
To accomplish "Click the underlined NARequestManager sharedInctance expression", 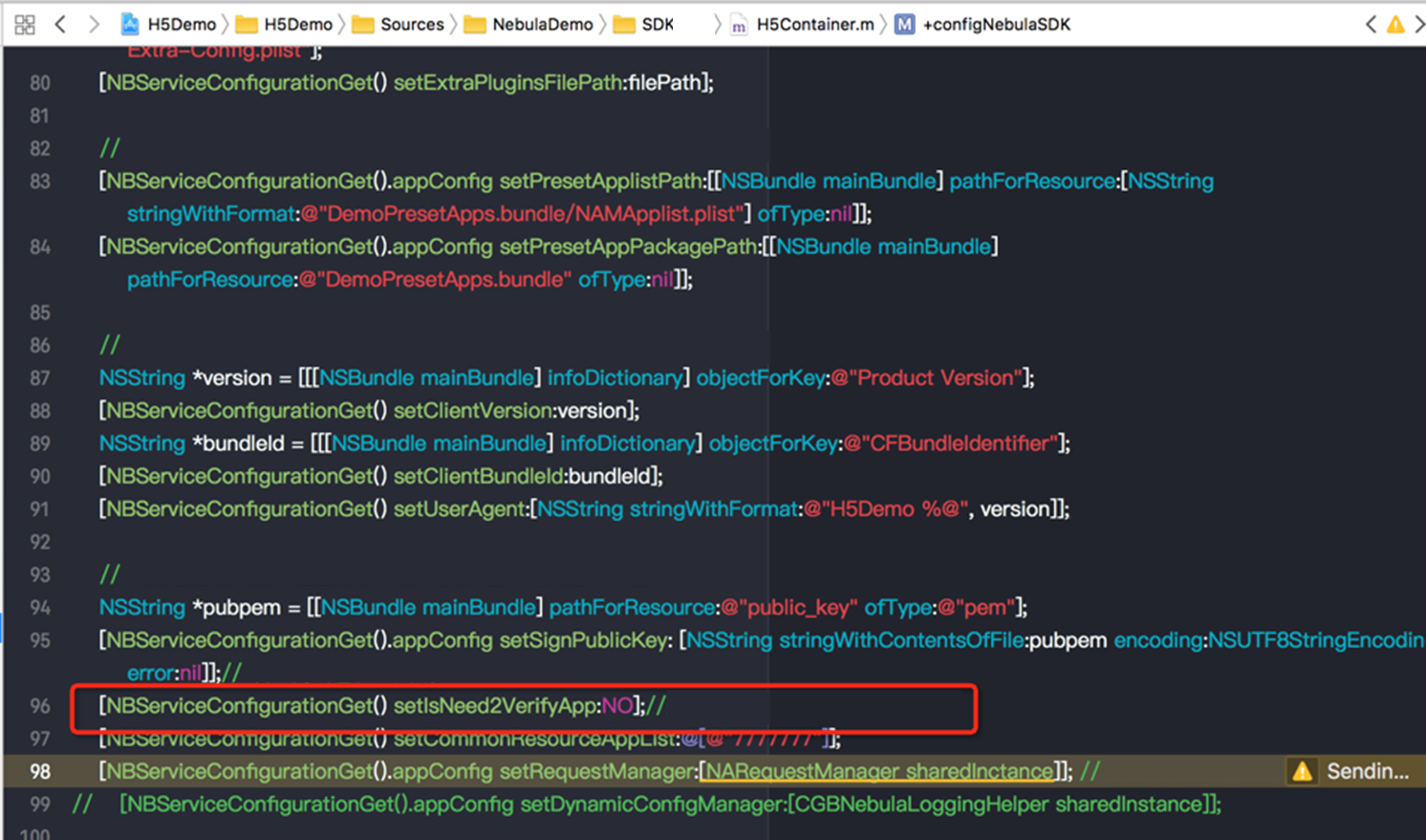I will click(x=878, y=771).
